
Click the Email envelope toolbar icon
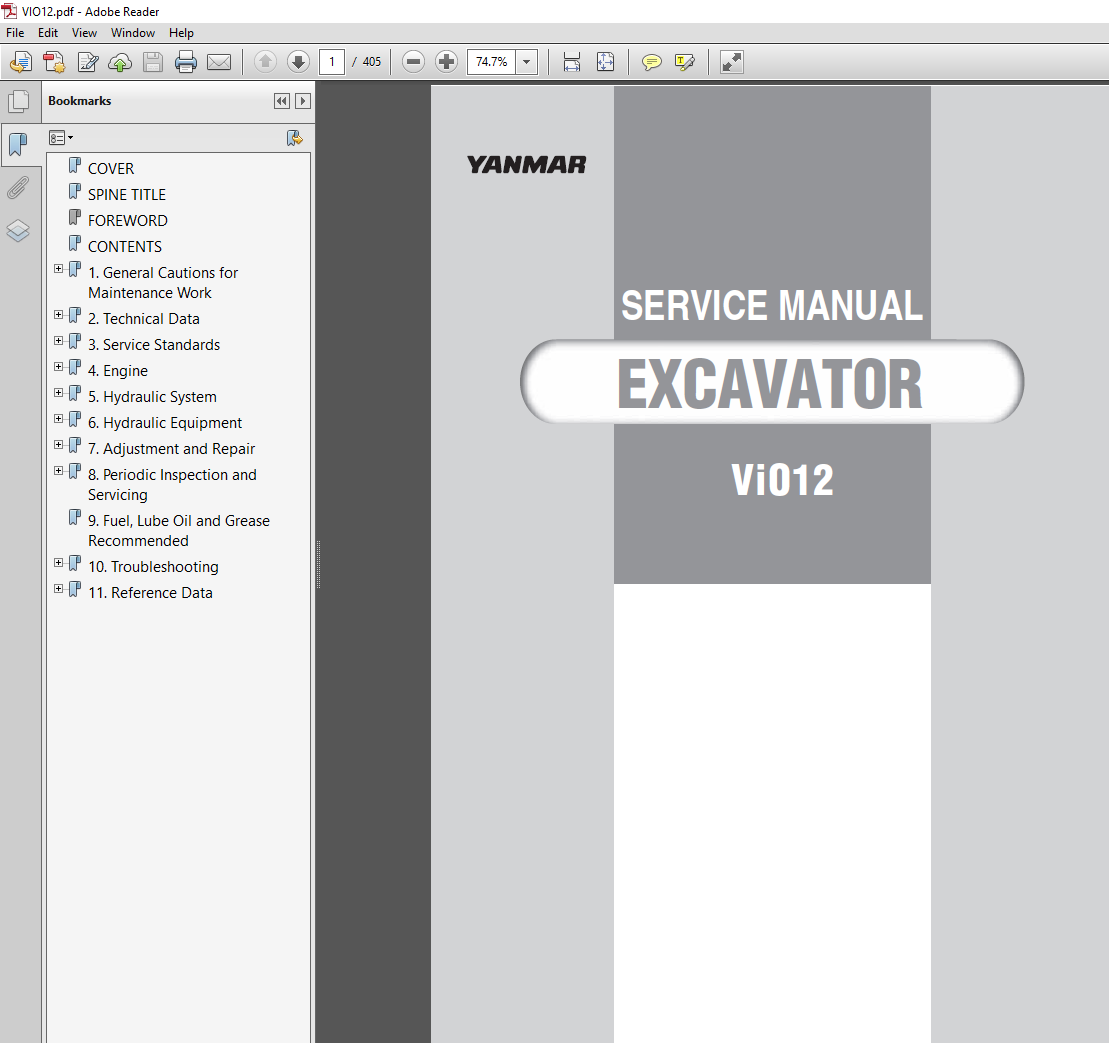pyautogui.click(x=219, y=62)
